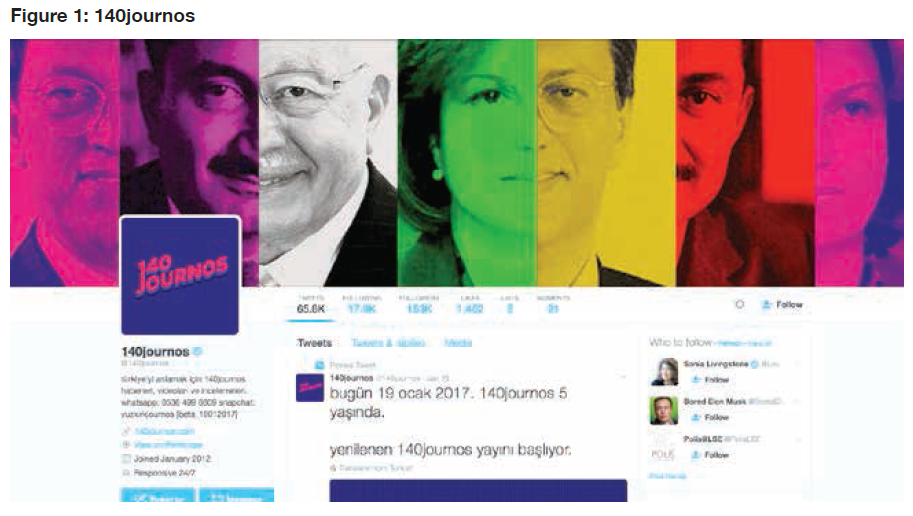Switch to the Media tab
The width and height of the screenshot is (913, 516).
[x=458, y=343]
